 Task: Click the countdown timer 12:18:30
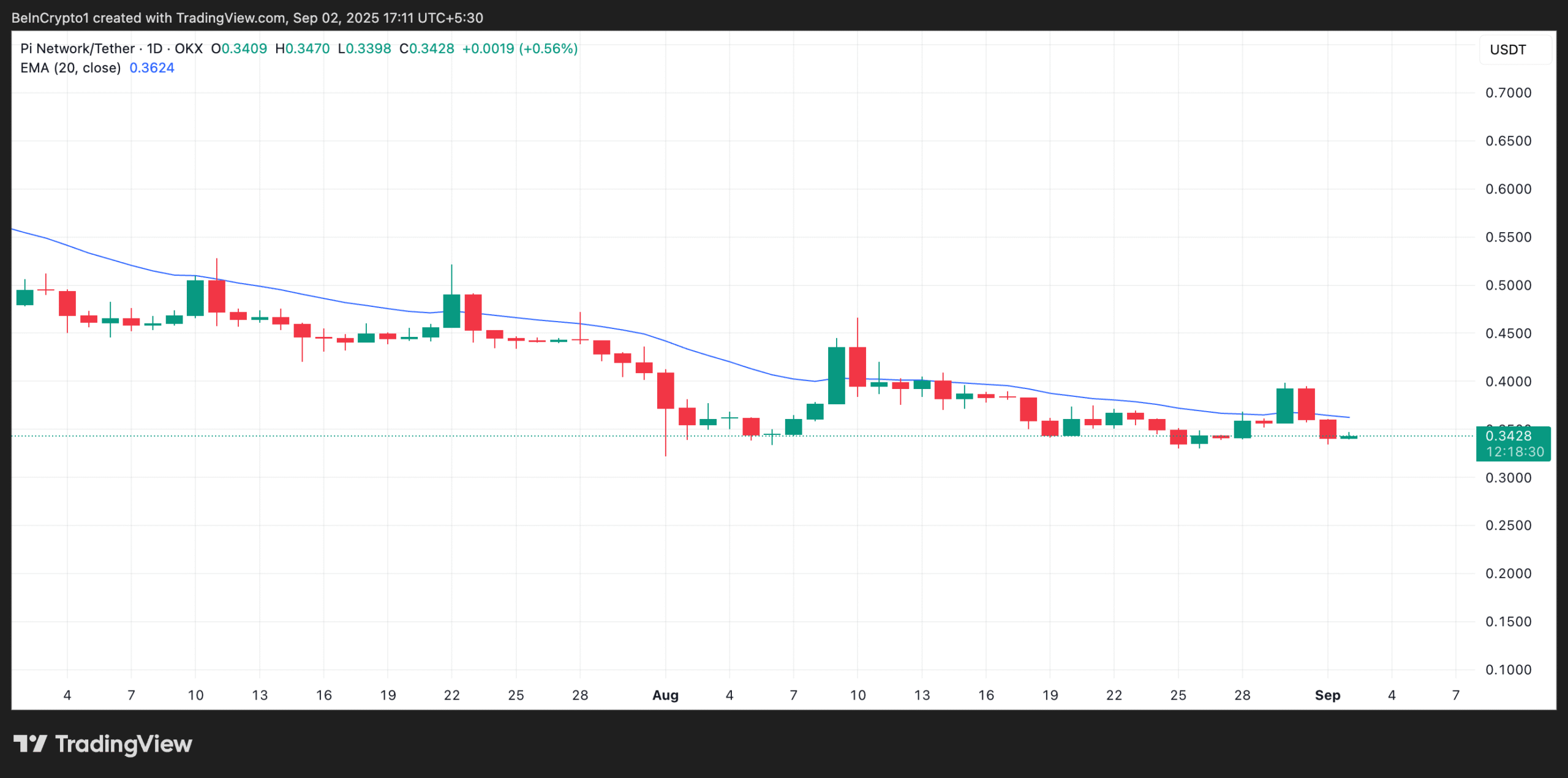(1515, 452)
